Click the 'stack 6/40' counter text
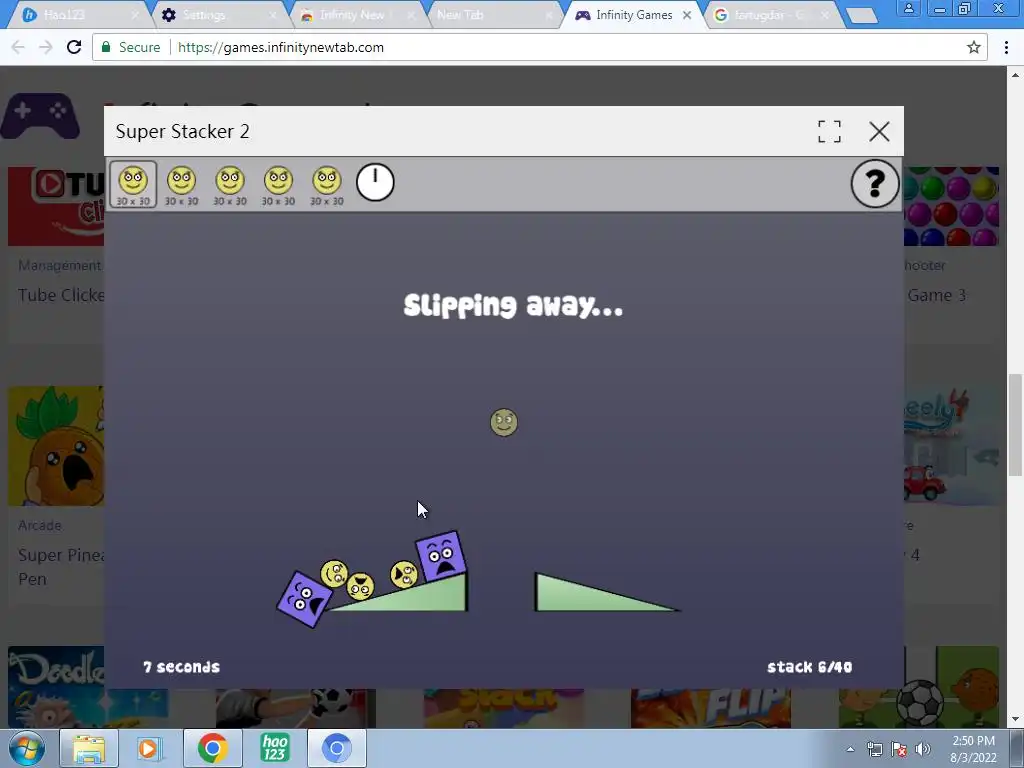 810,667
